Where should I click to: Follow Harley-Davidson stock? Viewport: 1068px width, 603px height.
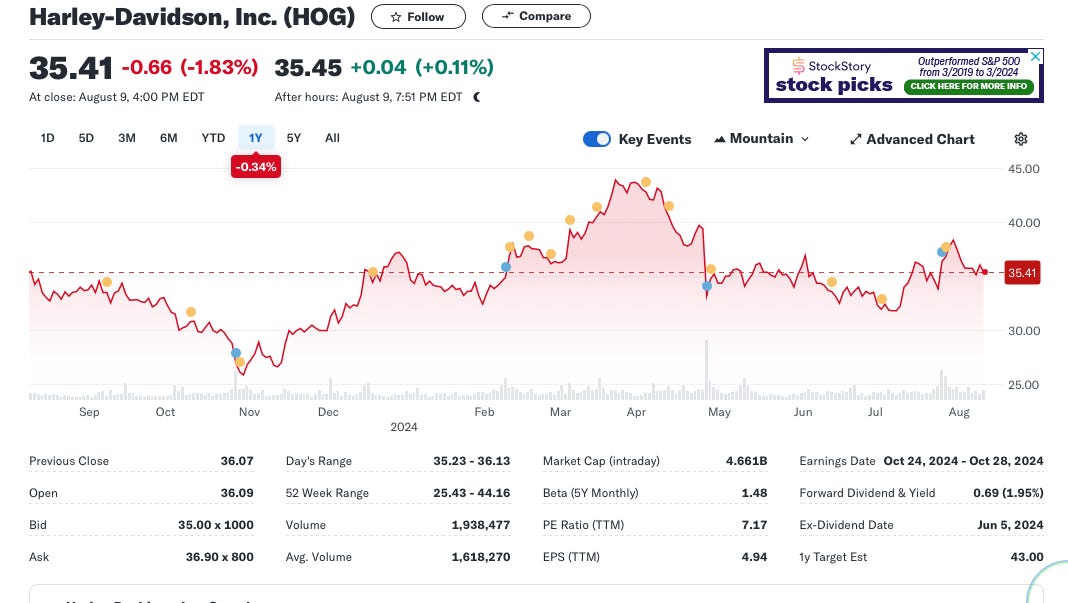418,17
